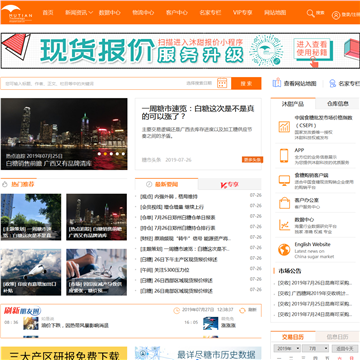
Task: Click the 食糖购销客户端 monitor icon
Action: 284,180
